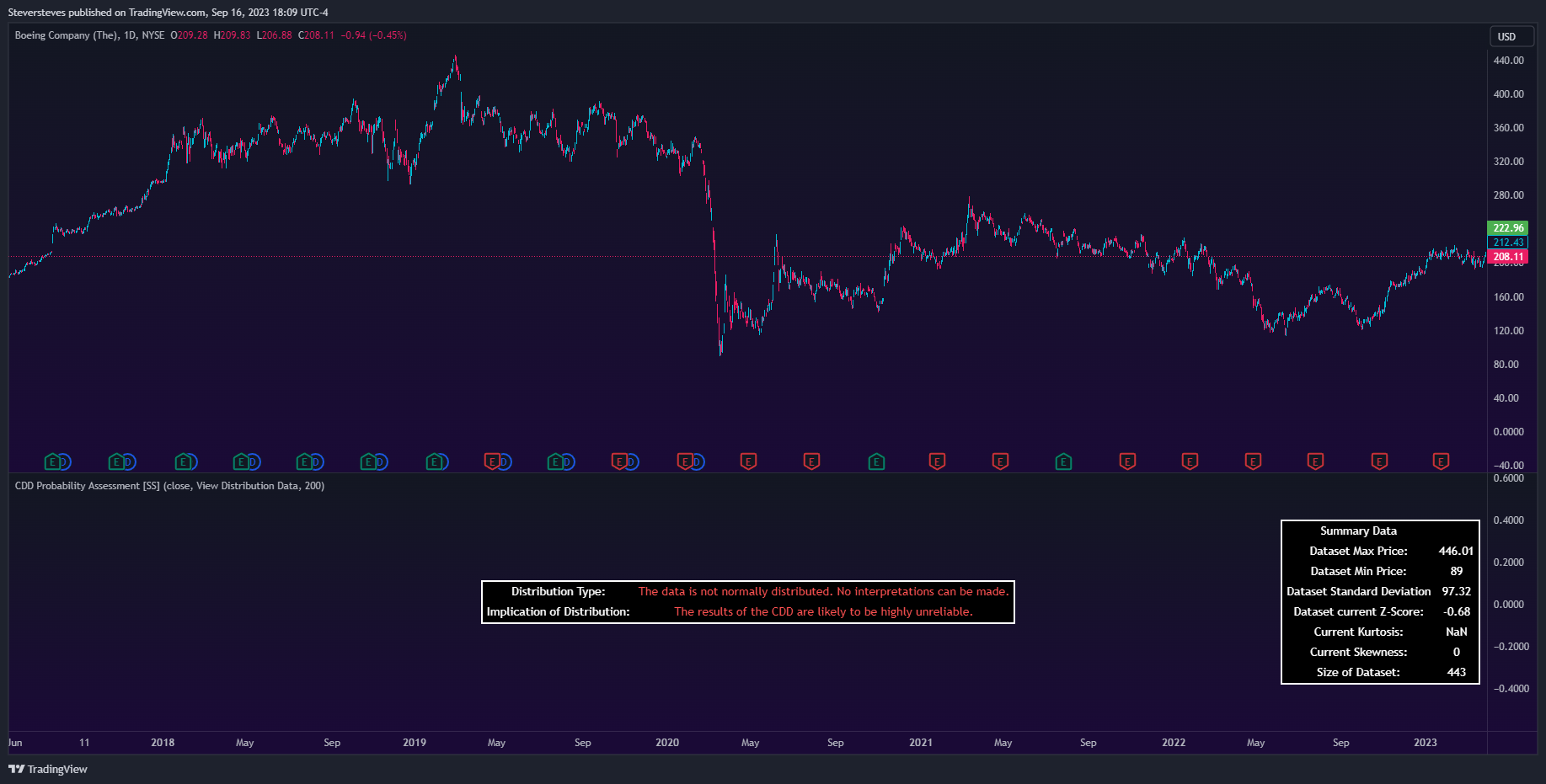Click the 'CDD are likely to be highly unreliable' message
The image size is (1546, 784).
pyautogui.click(x=823, y=612)
